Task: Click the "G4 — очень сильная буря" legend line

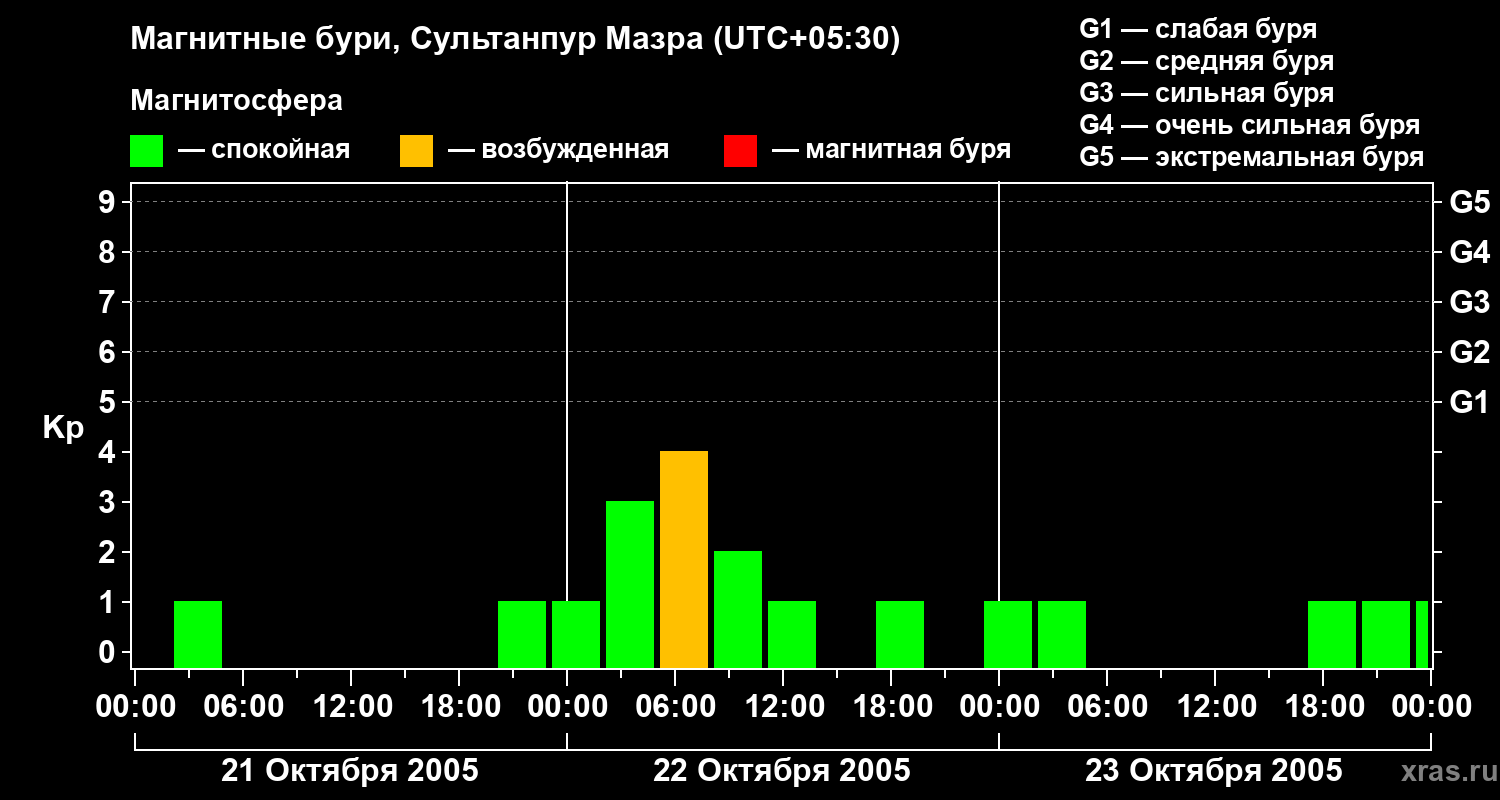Action: point(1250,125)
